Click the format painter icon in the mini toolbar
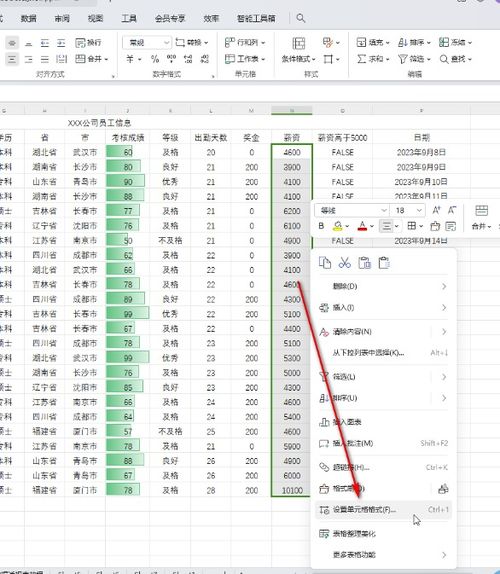Screen dimensions: 500x574 click(435, 226)
